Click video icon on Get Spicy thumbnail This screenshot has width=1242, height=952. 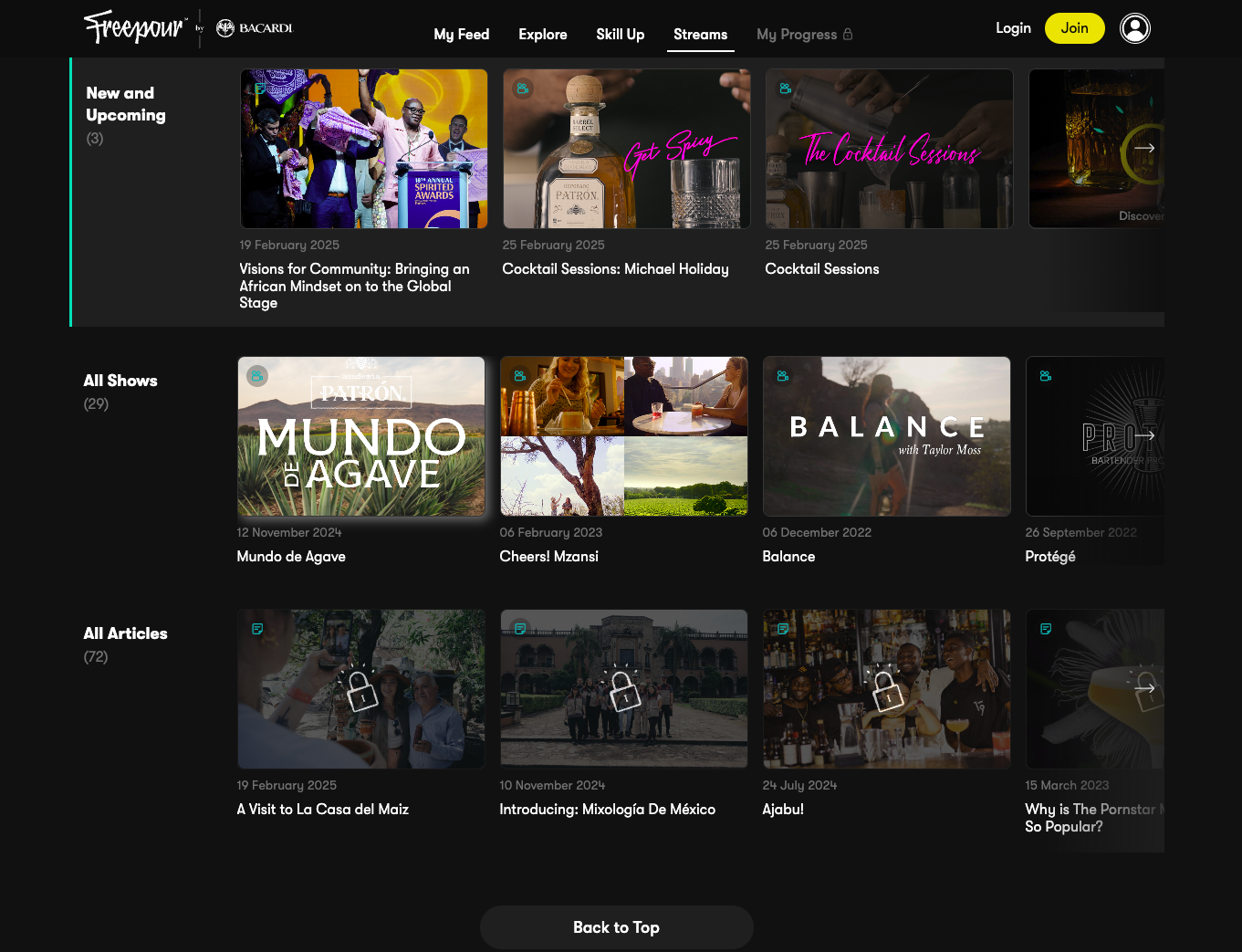523,89
